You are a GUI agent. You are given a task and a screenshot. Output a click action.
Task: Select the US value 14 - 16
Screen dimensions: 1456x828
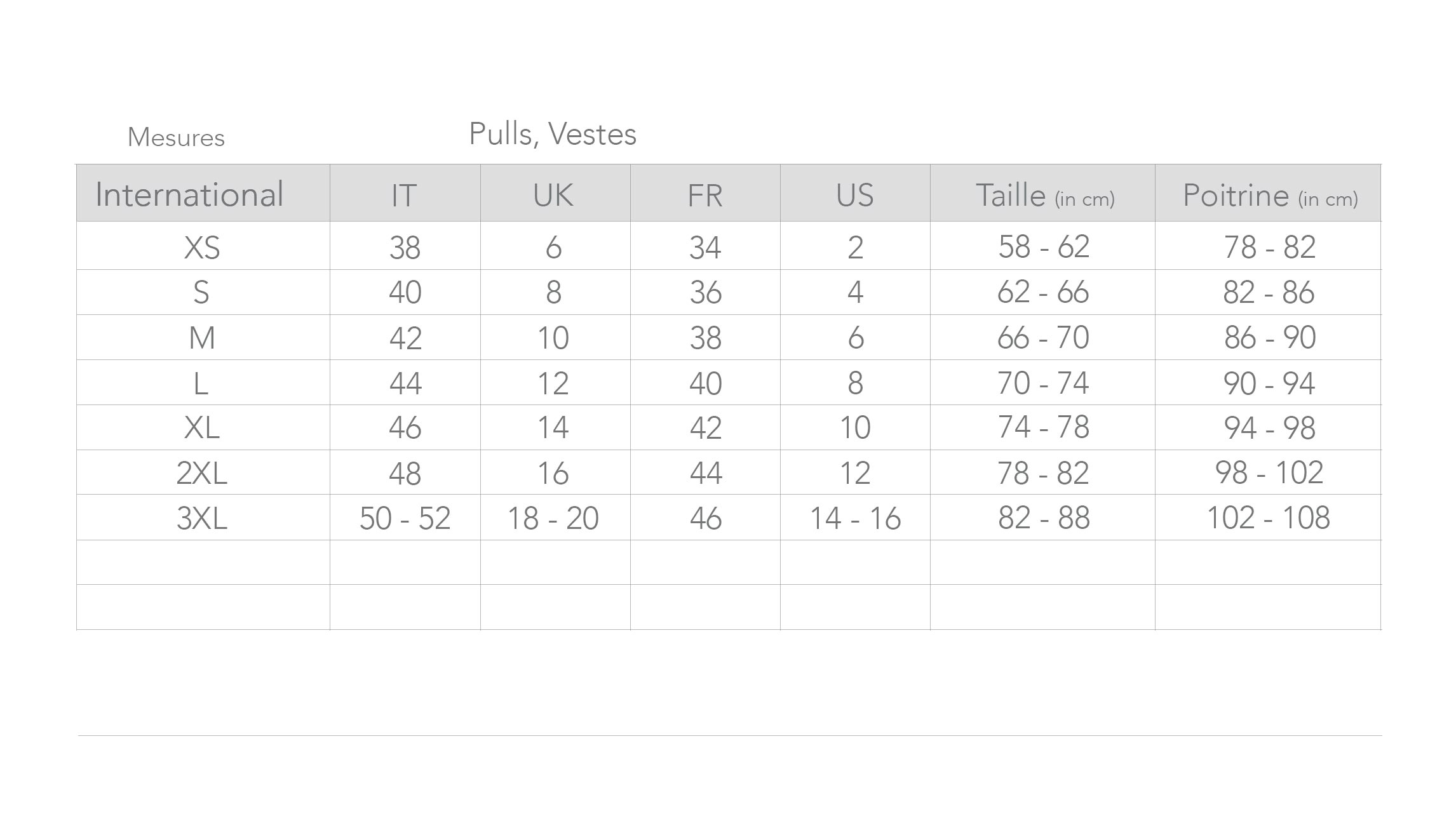tap(855, 518)
